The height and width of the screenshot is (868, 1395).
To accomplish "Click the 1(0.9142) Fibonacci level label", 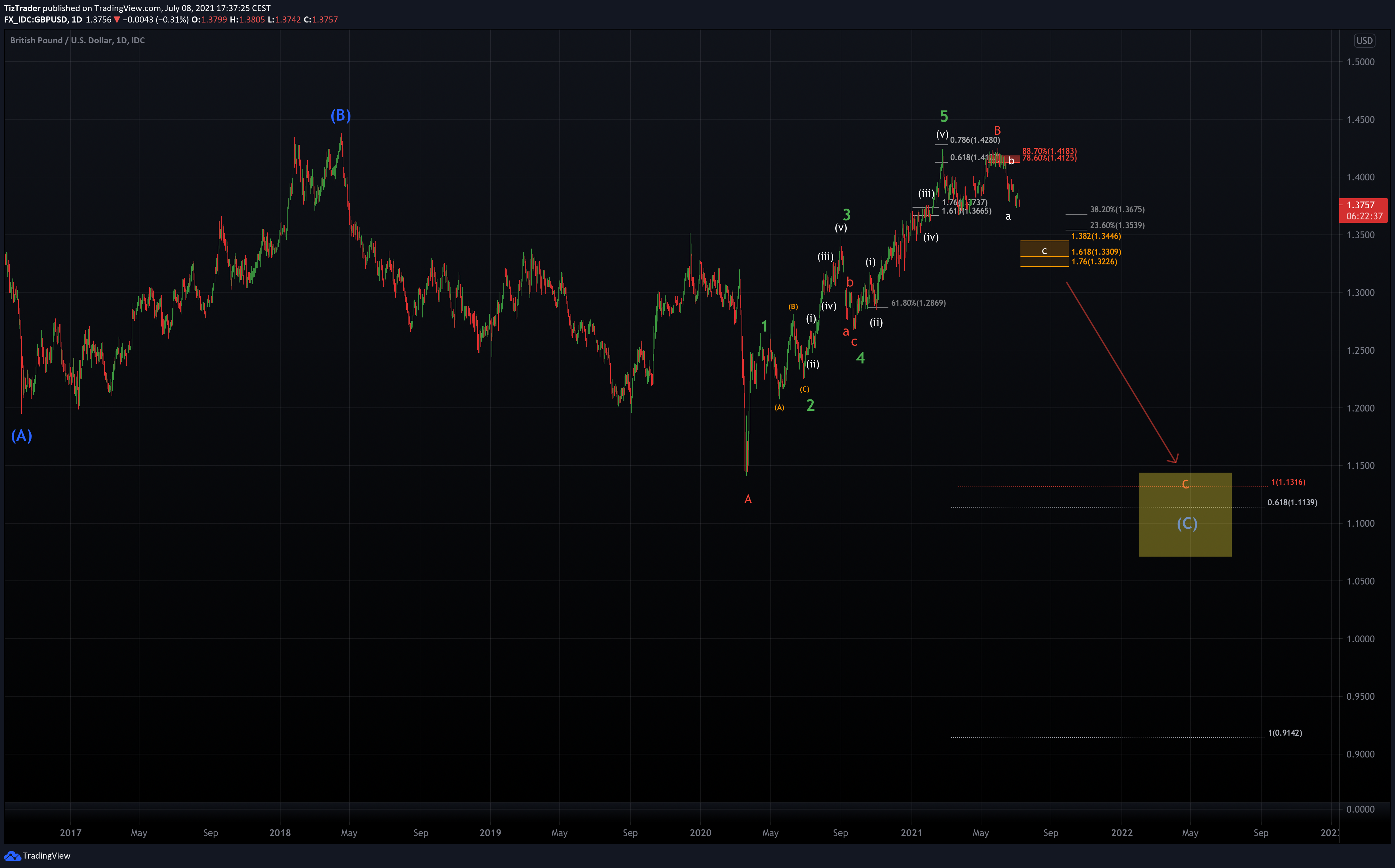I will (1285, 733).
